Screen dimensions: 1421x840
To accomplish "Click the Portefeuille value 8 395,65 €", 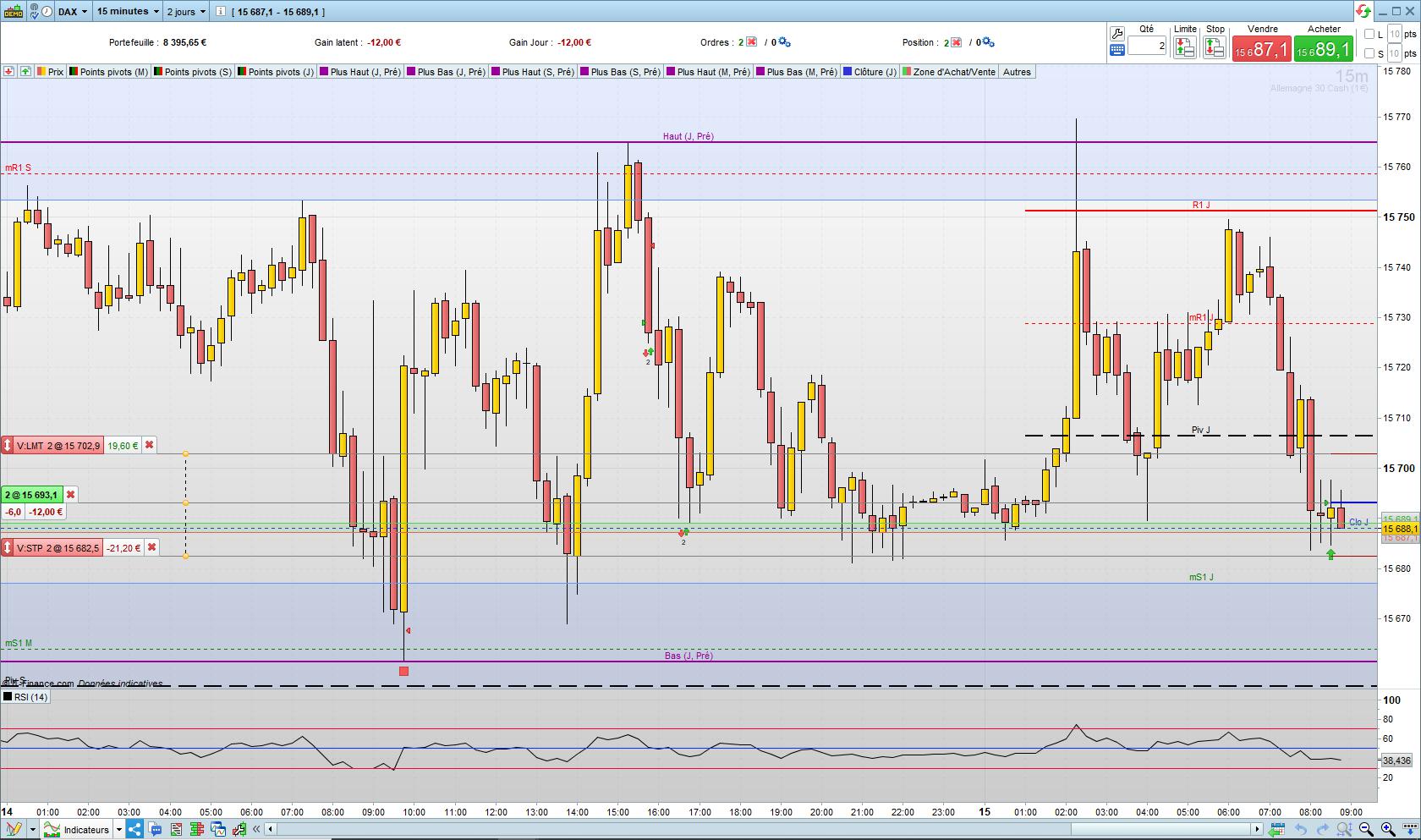I will pos(185,42).
